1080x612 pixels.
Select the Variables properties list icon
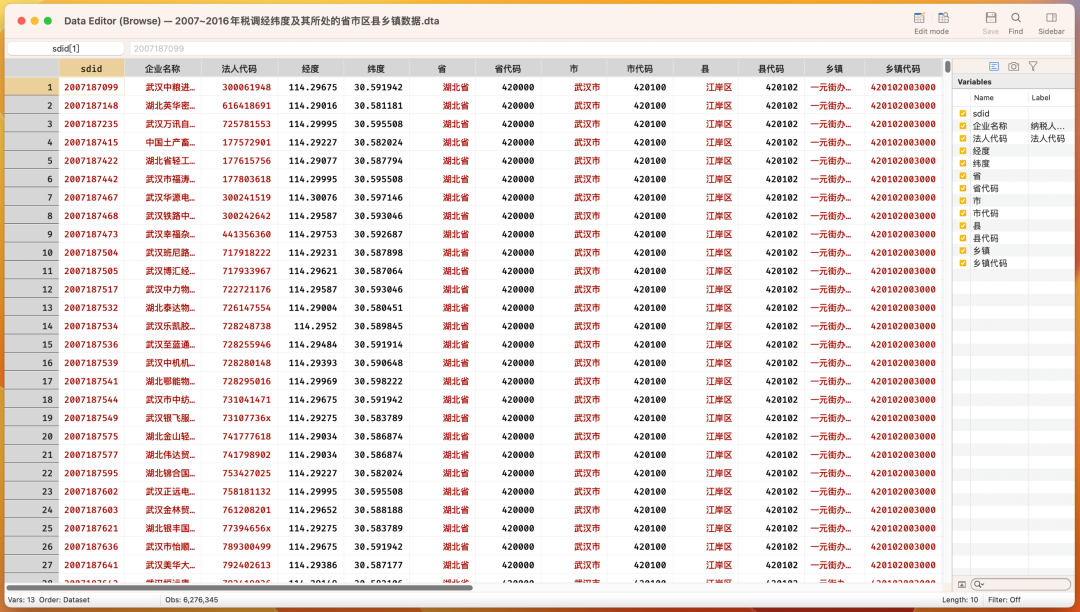click(x=995, y=66)
